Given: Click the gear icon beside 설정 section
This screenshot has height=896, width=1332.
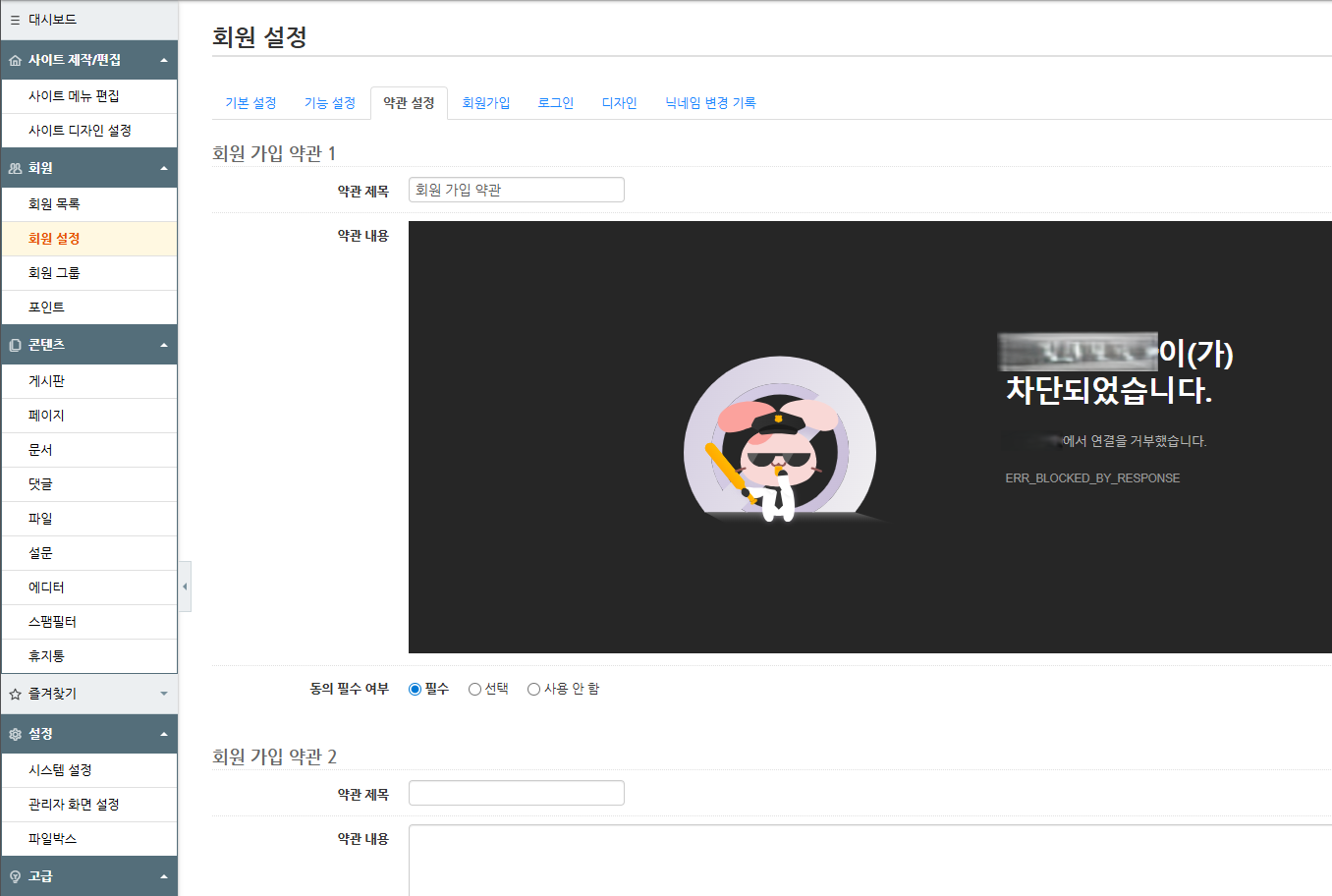Looking at the screenshot, I should pyautogui.click(x=15, y=735).
